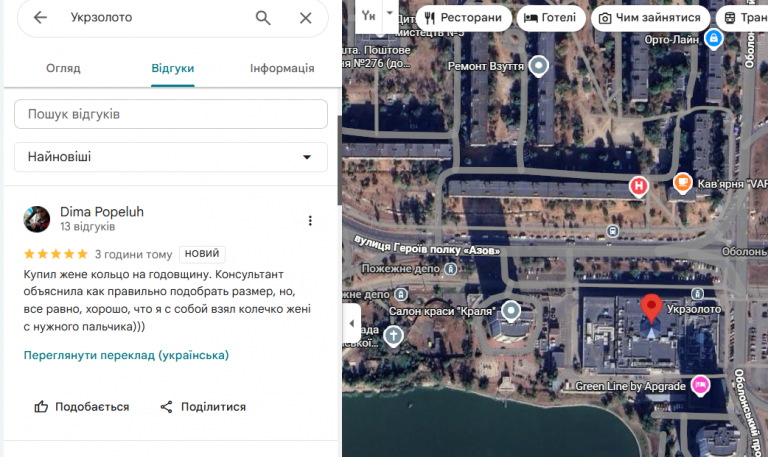Filter map by Ресторани chip

tap(464, 18)
